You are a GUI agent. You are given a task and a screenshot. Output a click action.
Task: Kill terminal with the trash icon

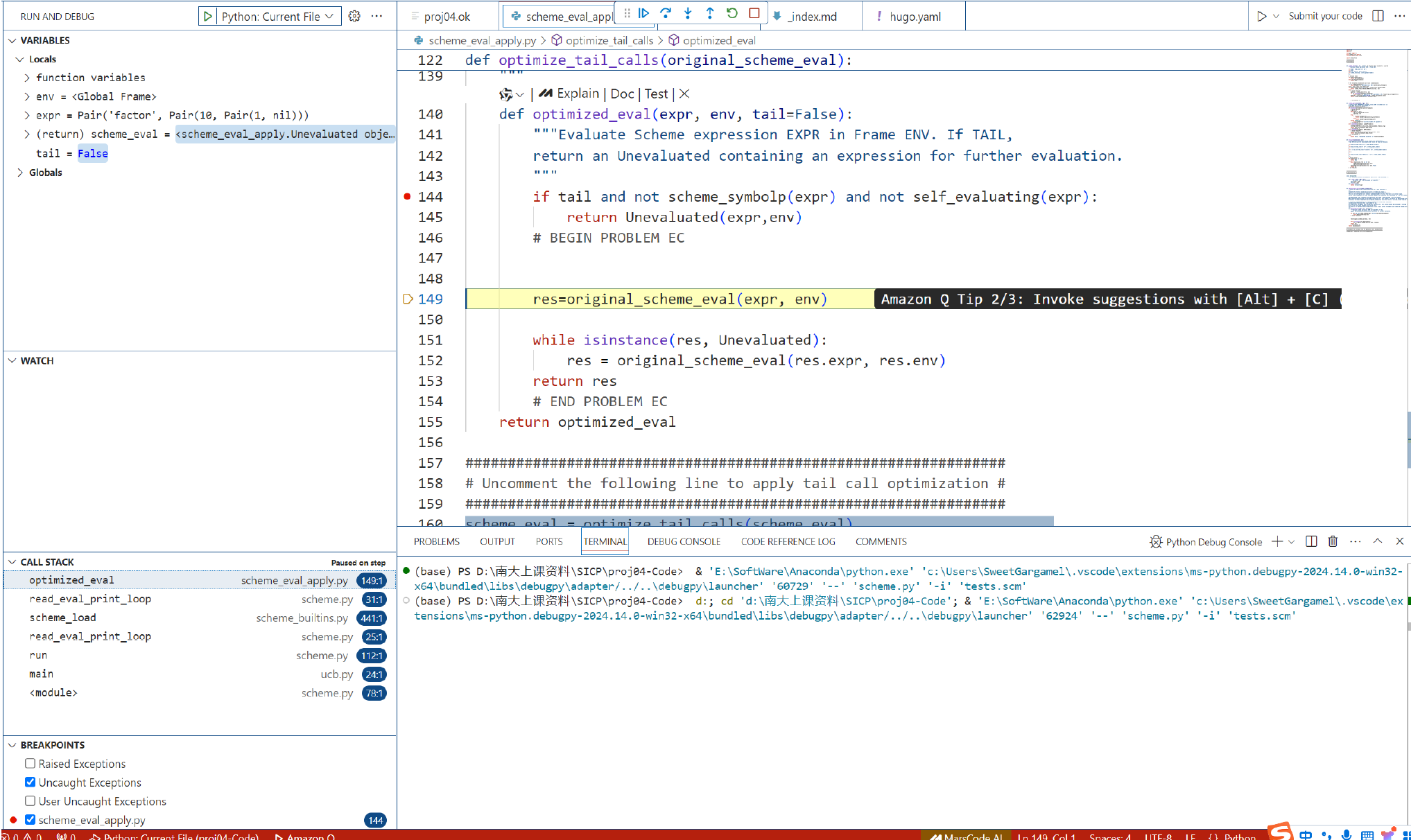(1333, 541)
